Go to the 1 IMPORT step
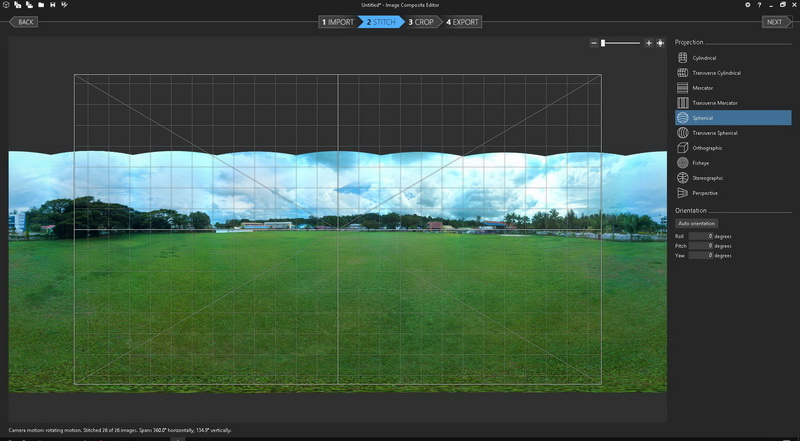The image size is (800, 441). (338, 22)
